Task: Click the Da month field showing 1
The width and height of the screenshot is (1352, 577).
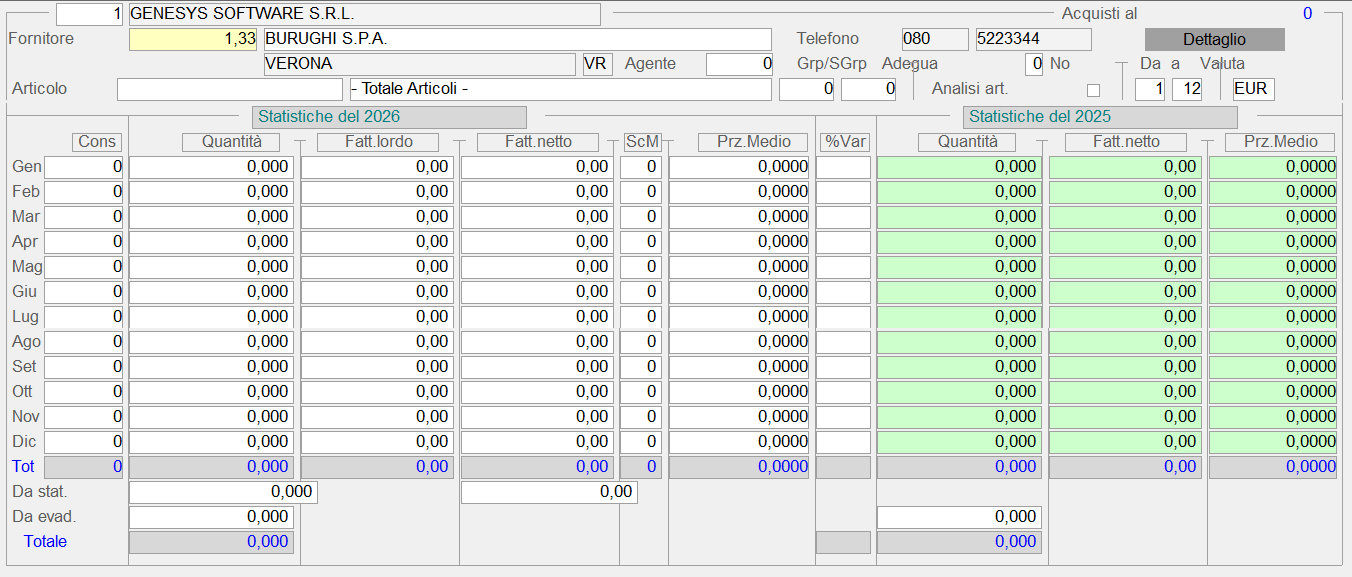Action: coord(1149,90)
